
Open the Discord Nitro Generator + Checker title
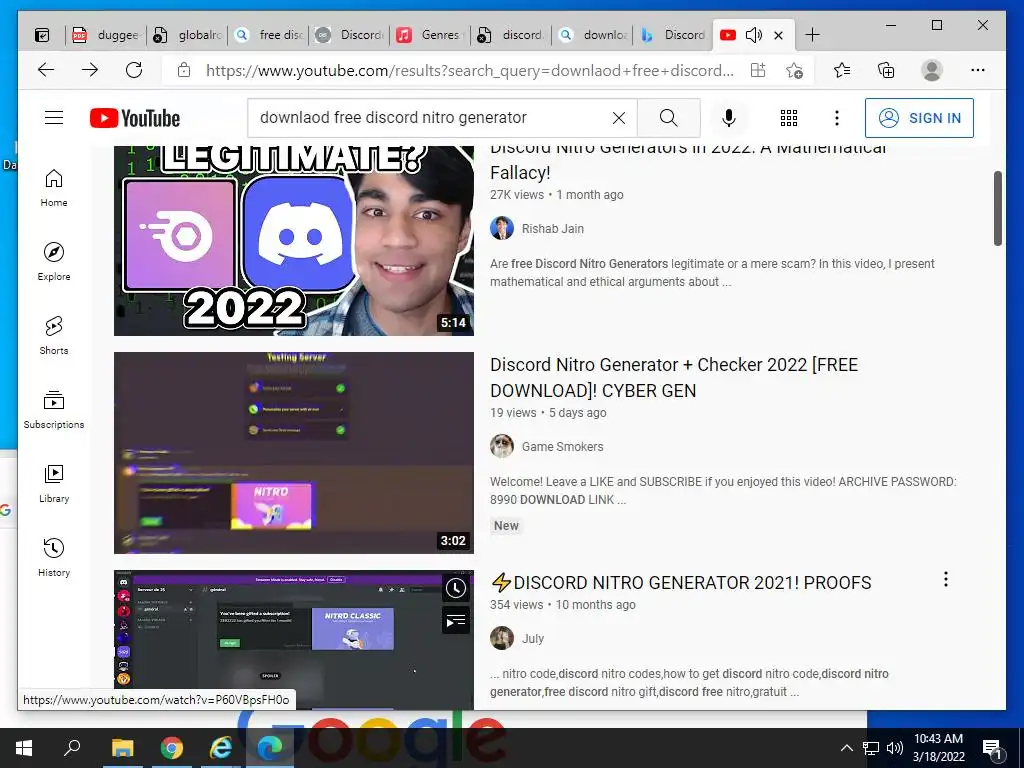[674, 377]
